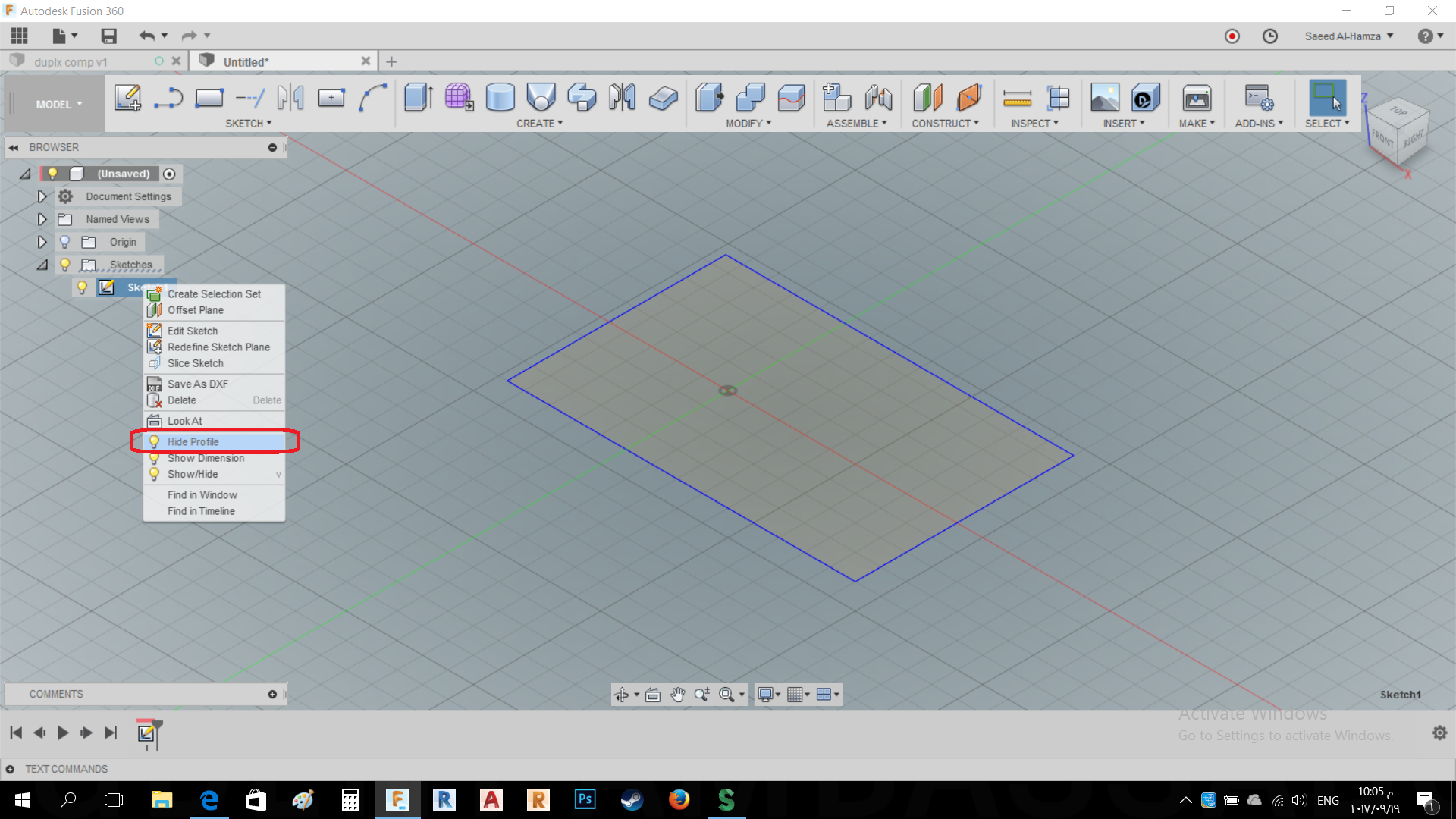Click the Offset Plane construct icon
The width and height of the screenshot is (1456, 819).
[927, 98]
